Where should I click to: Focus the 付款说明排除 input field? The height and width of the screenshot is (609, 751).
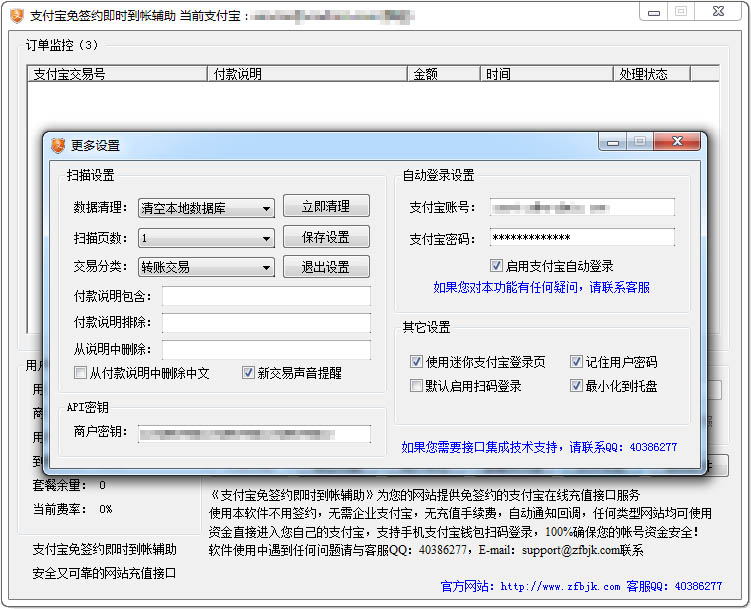(266, 323)
